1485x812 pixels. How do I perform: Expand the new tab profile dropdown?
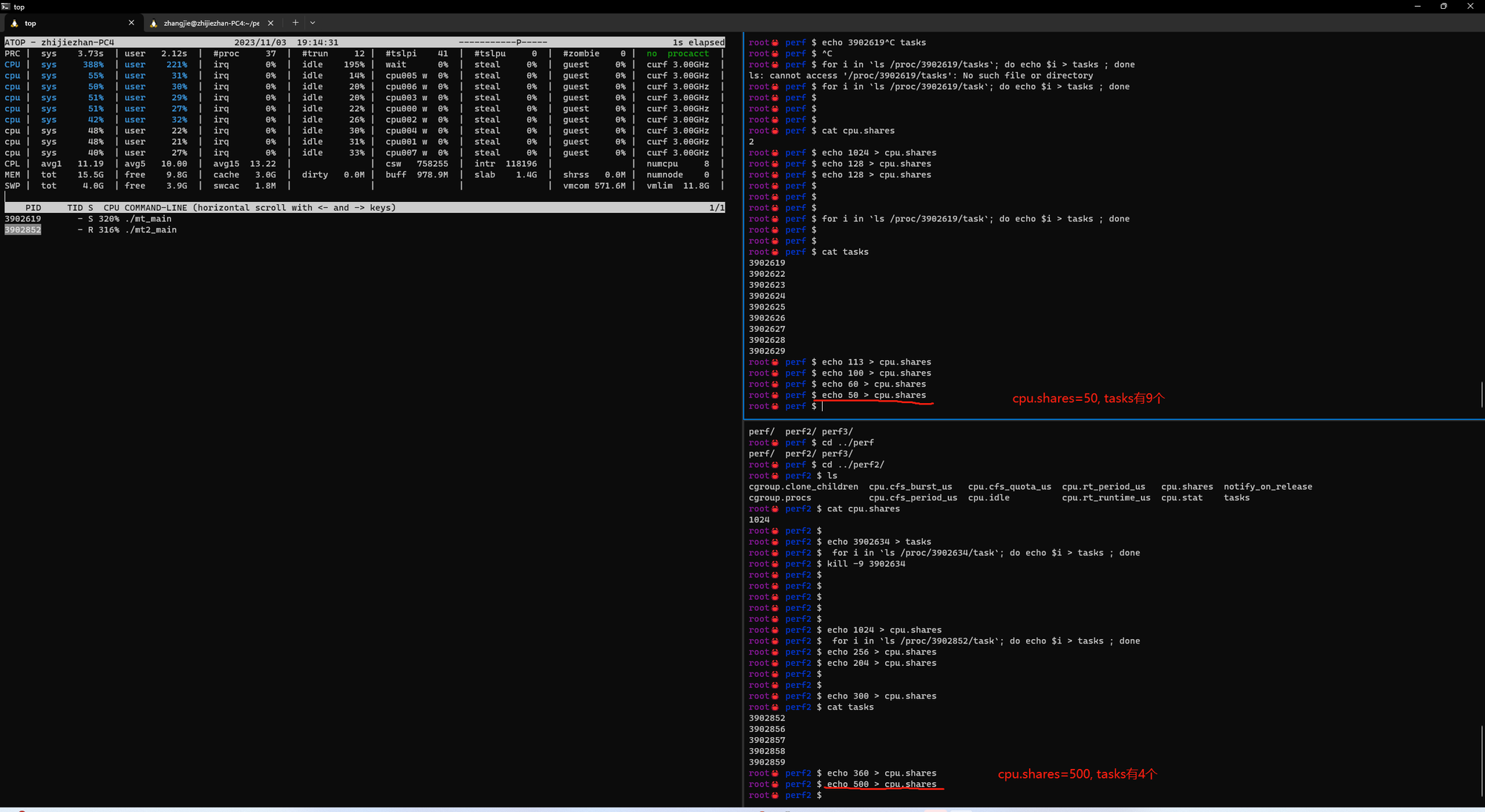(x=313, y=23)
